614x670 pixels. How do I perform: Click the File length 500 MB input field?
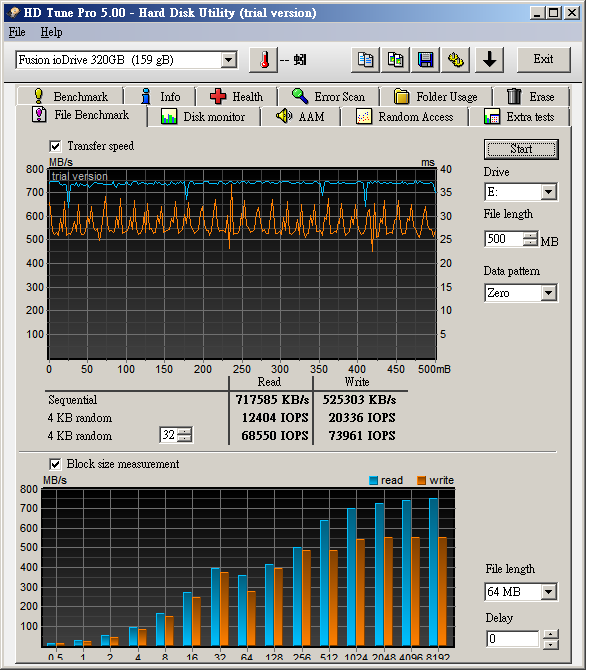click(x=504, y=238)
